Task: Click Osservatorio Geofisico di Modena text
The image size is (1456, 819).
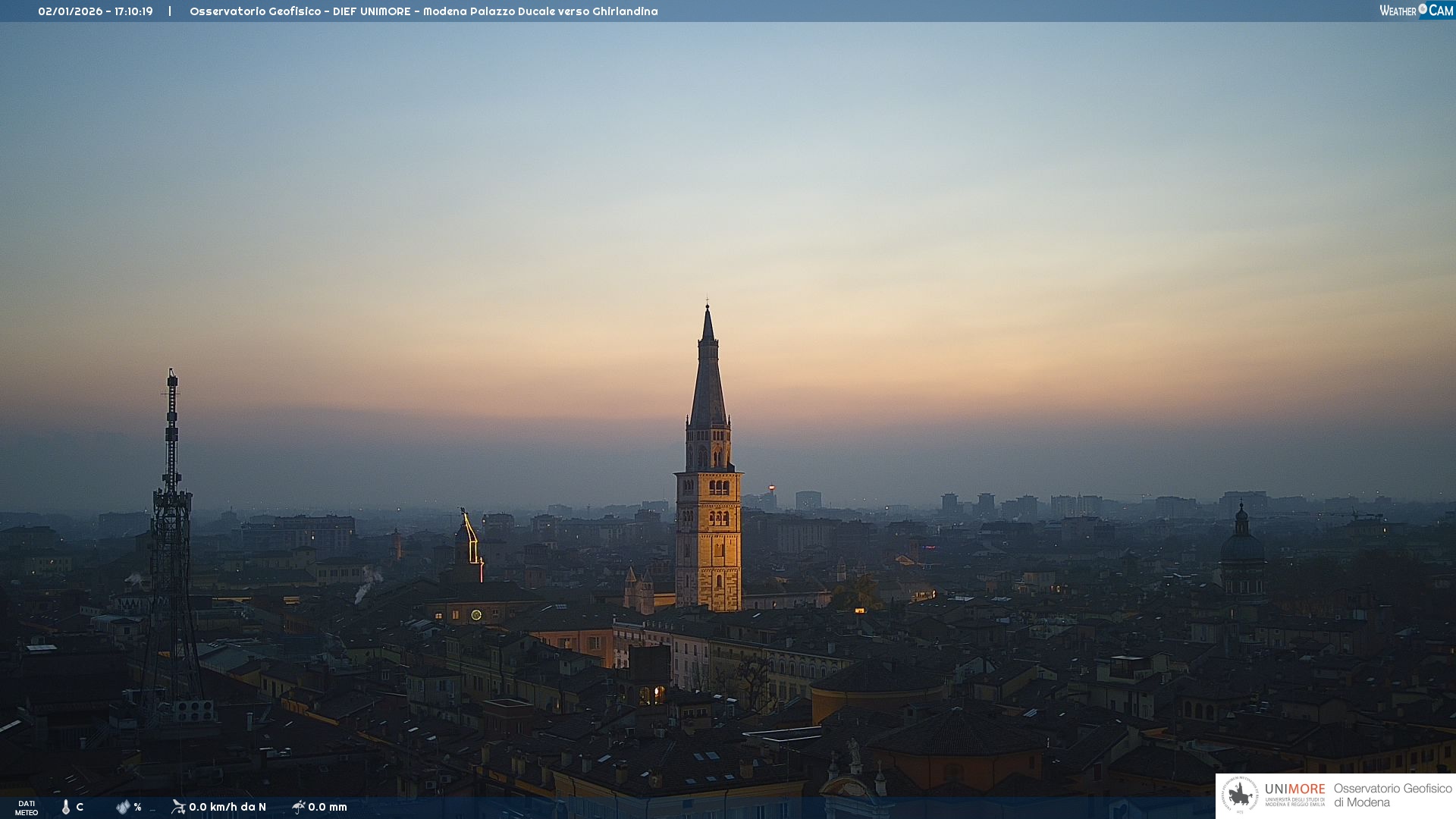Action: click(1392, 795)
